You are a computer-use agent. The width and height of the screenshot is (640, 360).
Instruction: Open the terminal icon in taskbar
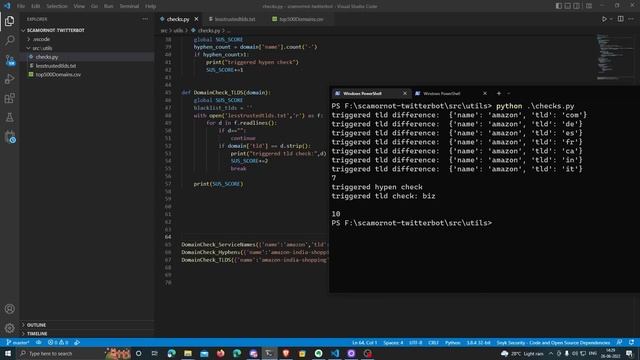pos(269,353)
